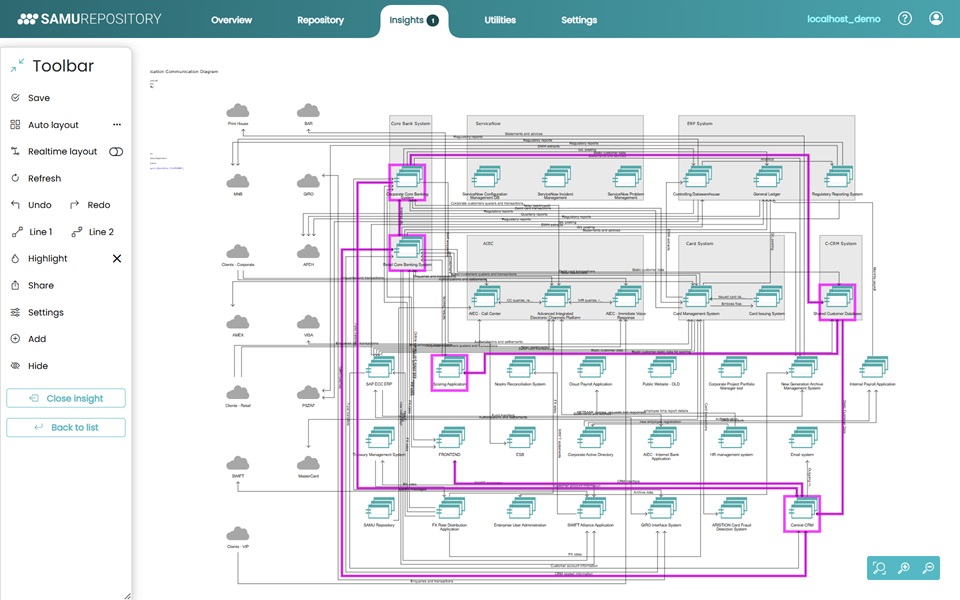Open the Settings tab in top navigation

(x=579, y=20)
